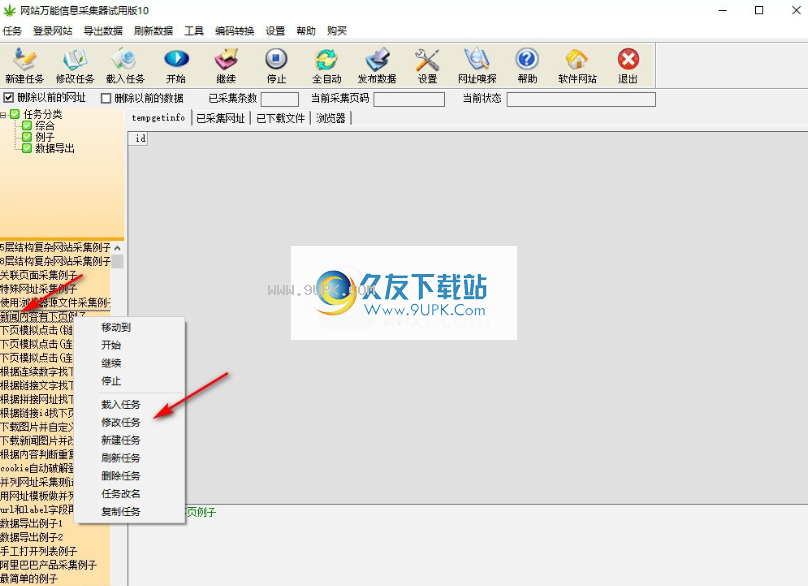Collapse the 任务分类 tree node
The height and width of the screenshot is (586, 808).
(3, 114)
